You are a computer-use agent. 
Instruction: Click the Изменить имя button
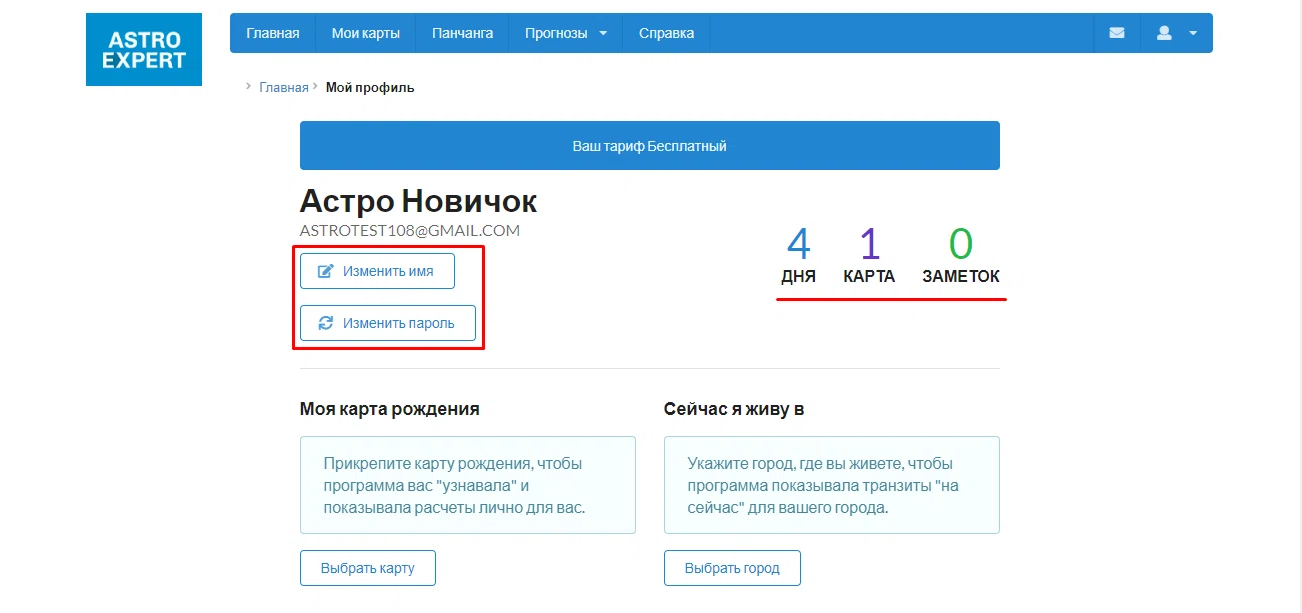click(x=378, y=271)
